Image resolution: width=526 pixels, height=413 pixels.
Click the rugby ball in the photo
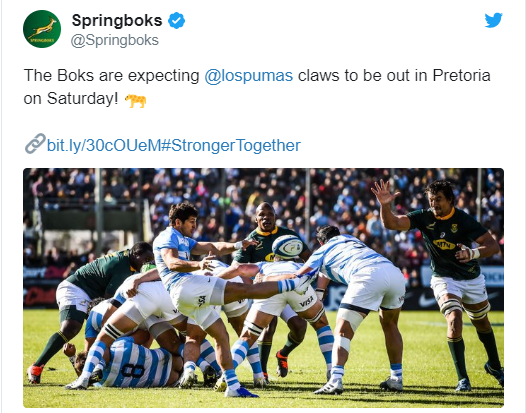point(287,247)
